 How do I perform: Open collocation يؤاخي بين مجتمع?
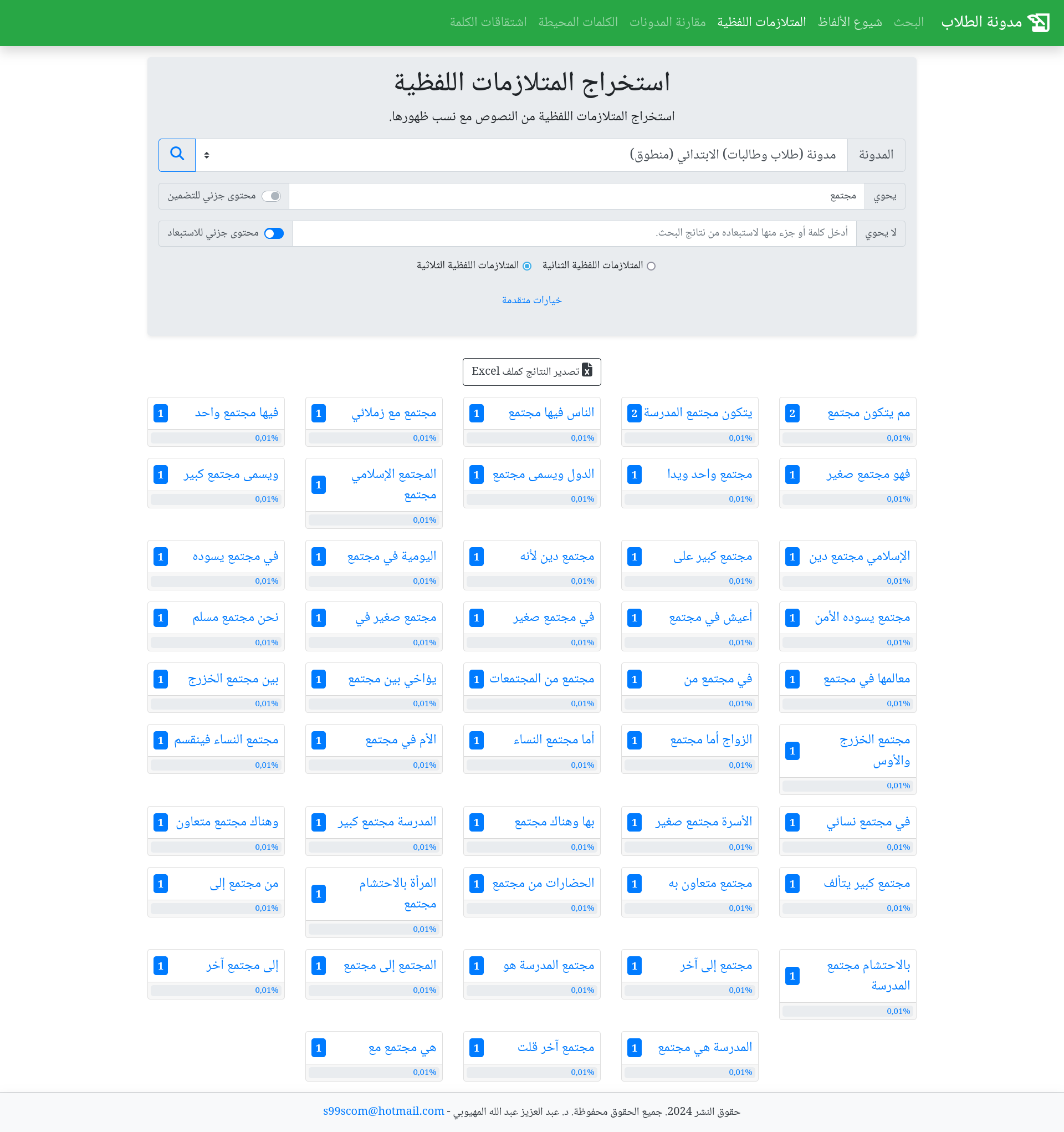[392, 679]
